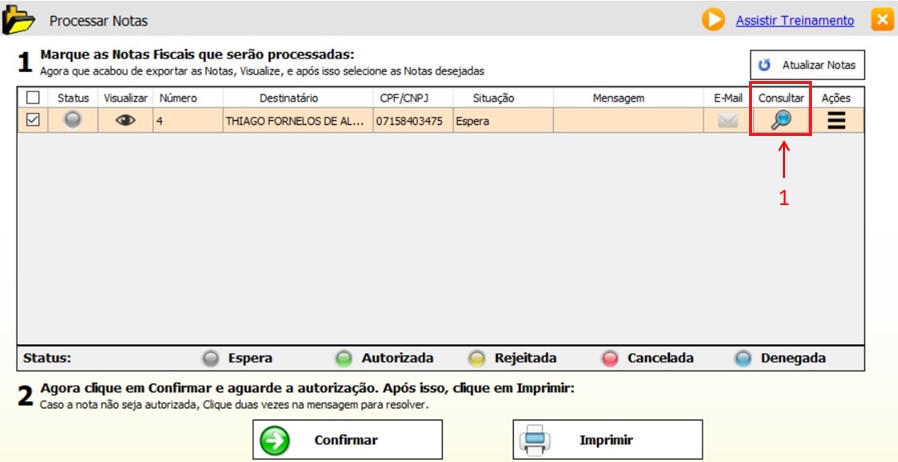Screen dimensions: 898x462
Task: Click the red Cancelada legend circle
Action: (610, 358)
